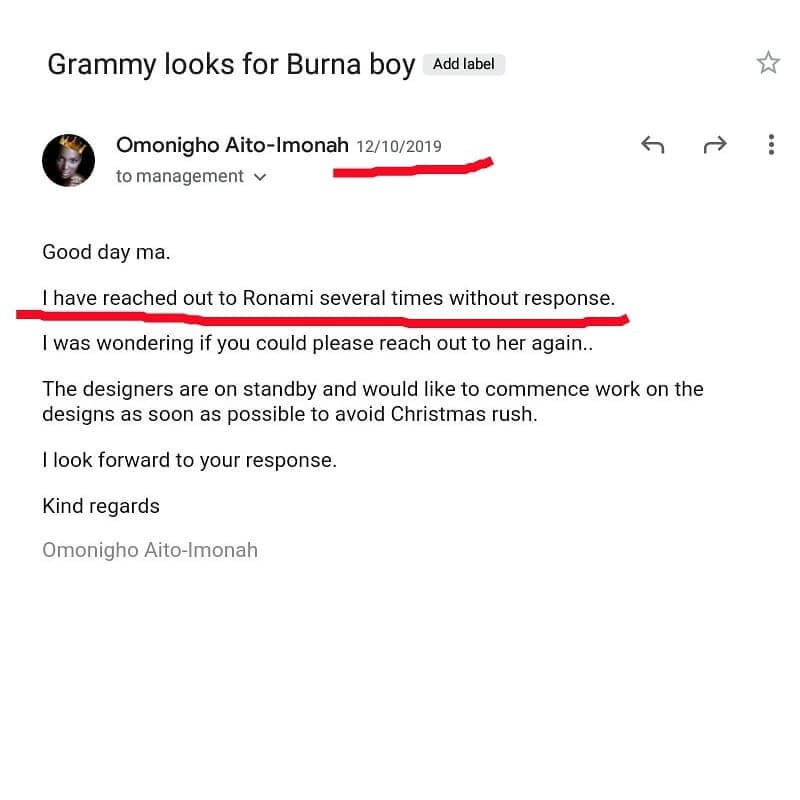800x800 pixels.
Task: Click the 'Kind regards' closing line
Action: click(x=101, y=506)
